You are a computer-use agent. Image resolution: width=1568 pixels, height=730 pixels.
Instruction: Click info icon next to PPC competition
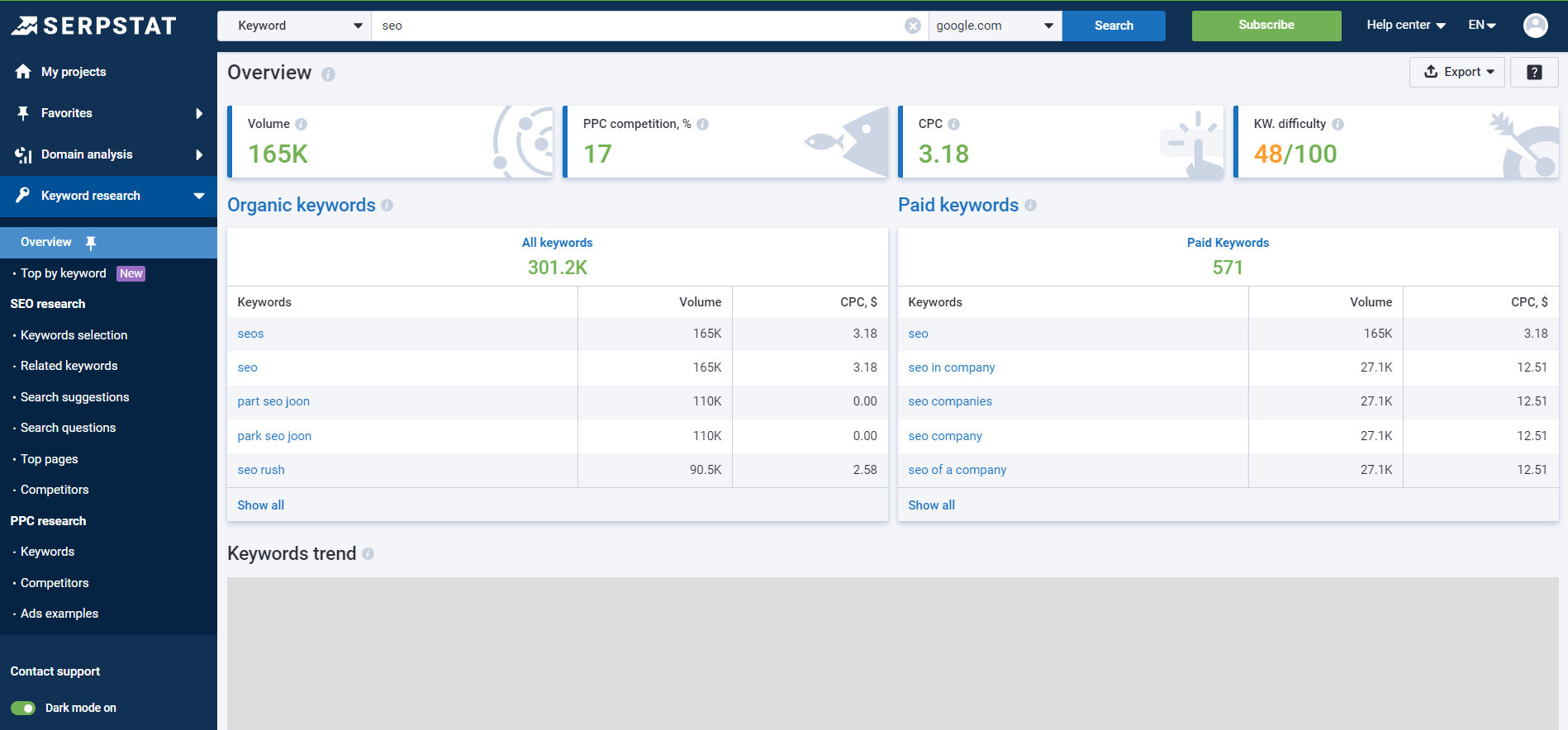coord(702,124)
